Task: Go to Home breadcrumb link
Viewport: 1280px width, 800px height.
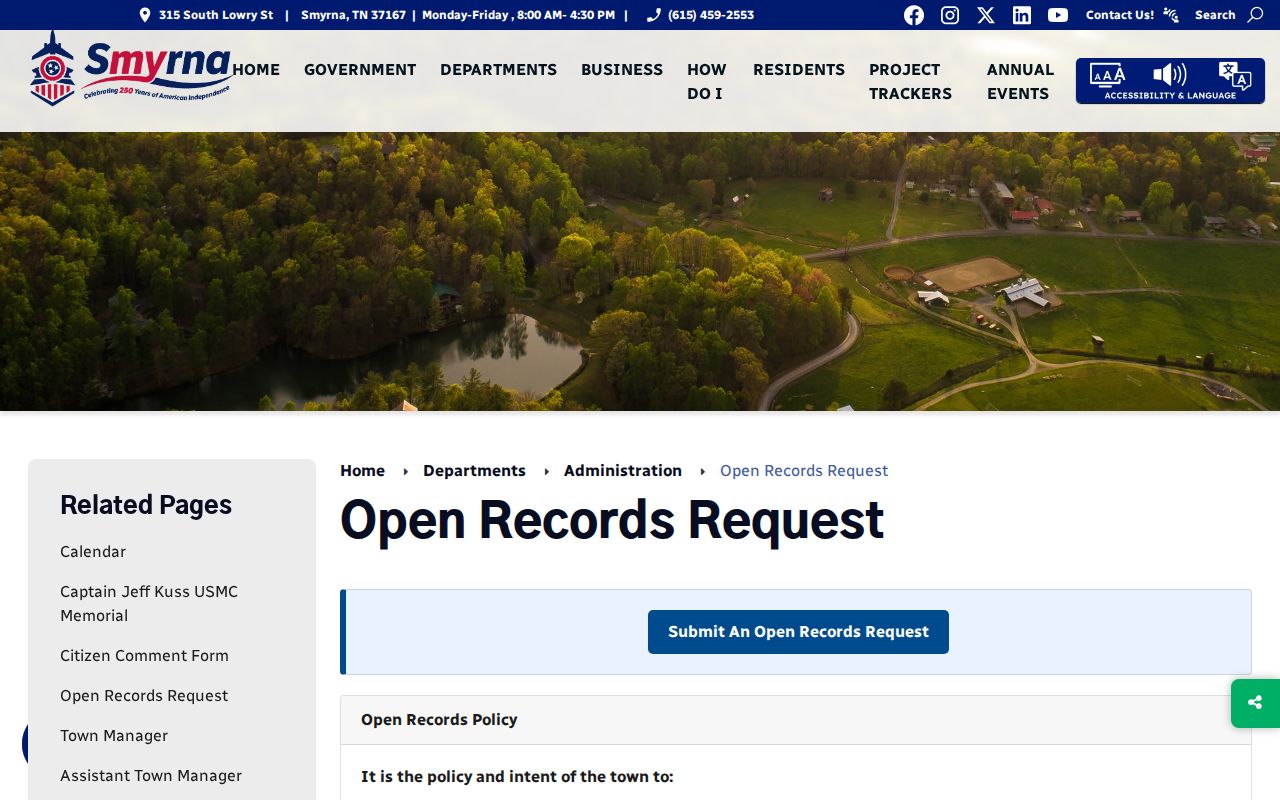Action: pyautogui.click(x=362, y=471)
